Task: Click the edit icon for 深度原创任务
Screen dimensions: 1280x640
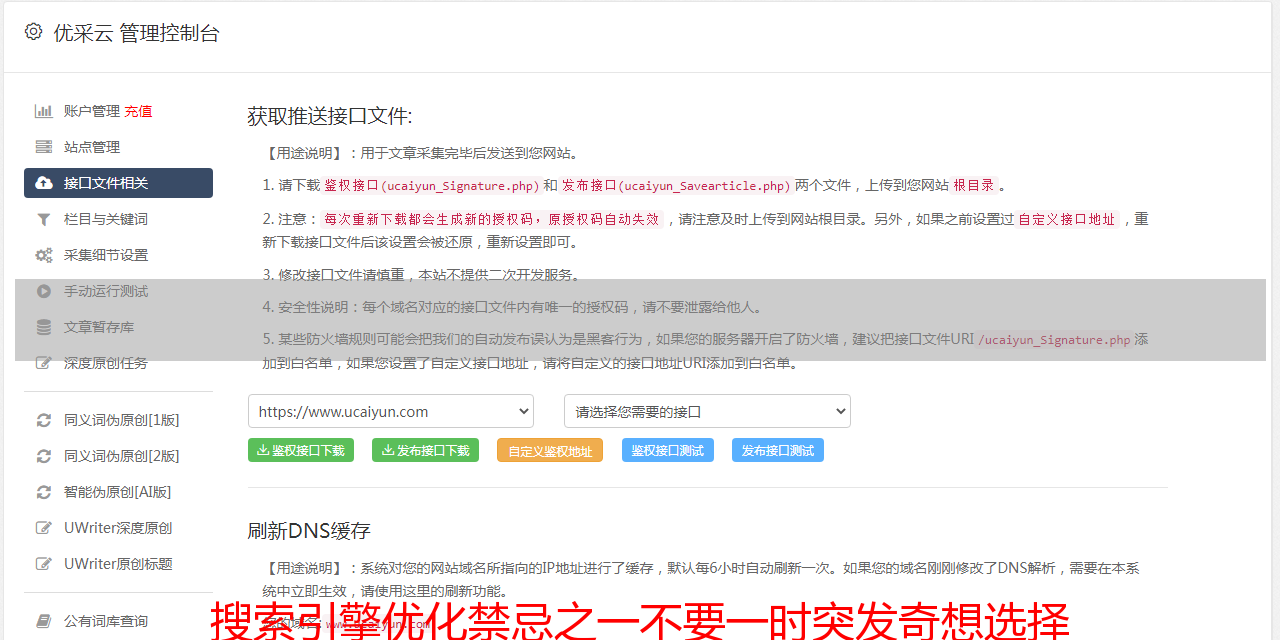Action: tap(44, 363)
